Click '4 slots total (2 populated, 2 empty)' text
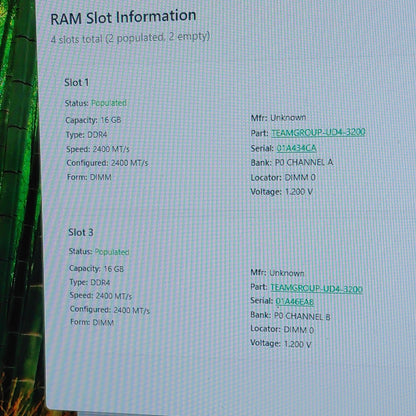This screenshot has width=416, height=416. [130, 38]
